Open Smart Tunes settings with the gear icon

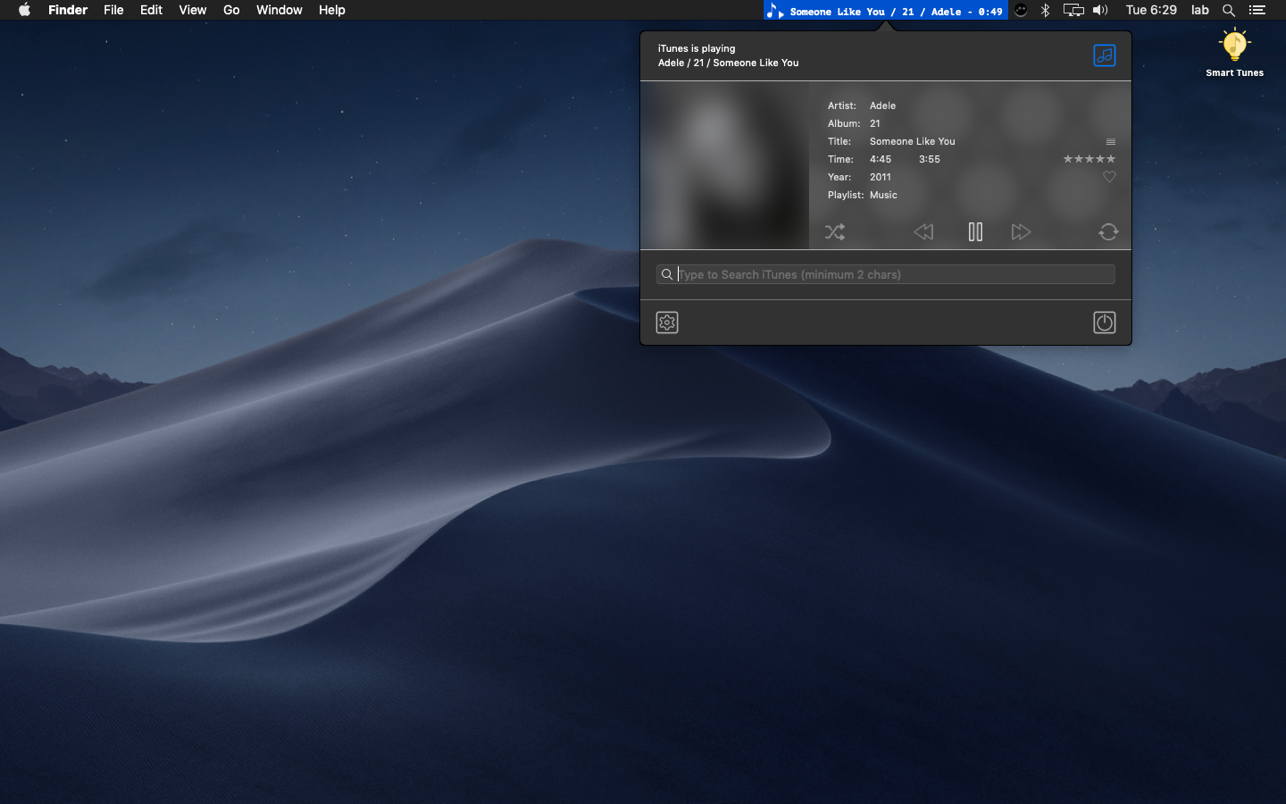coord(667,323)
